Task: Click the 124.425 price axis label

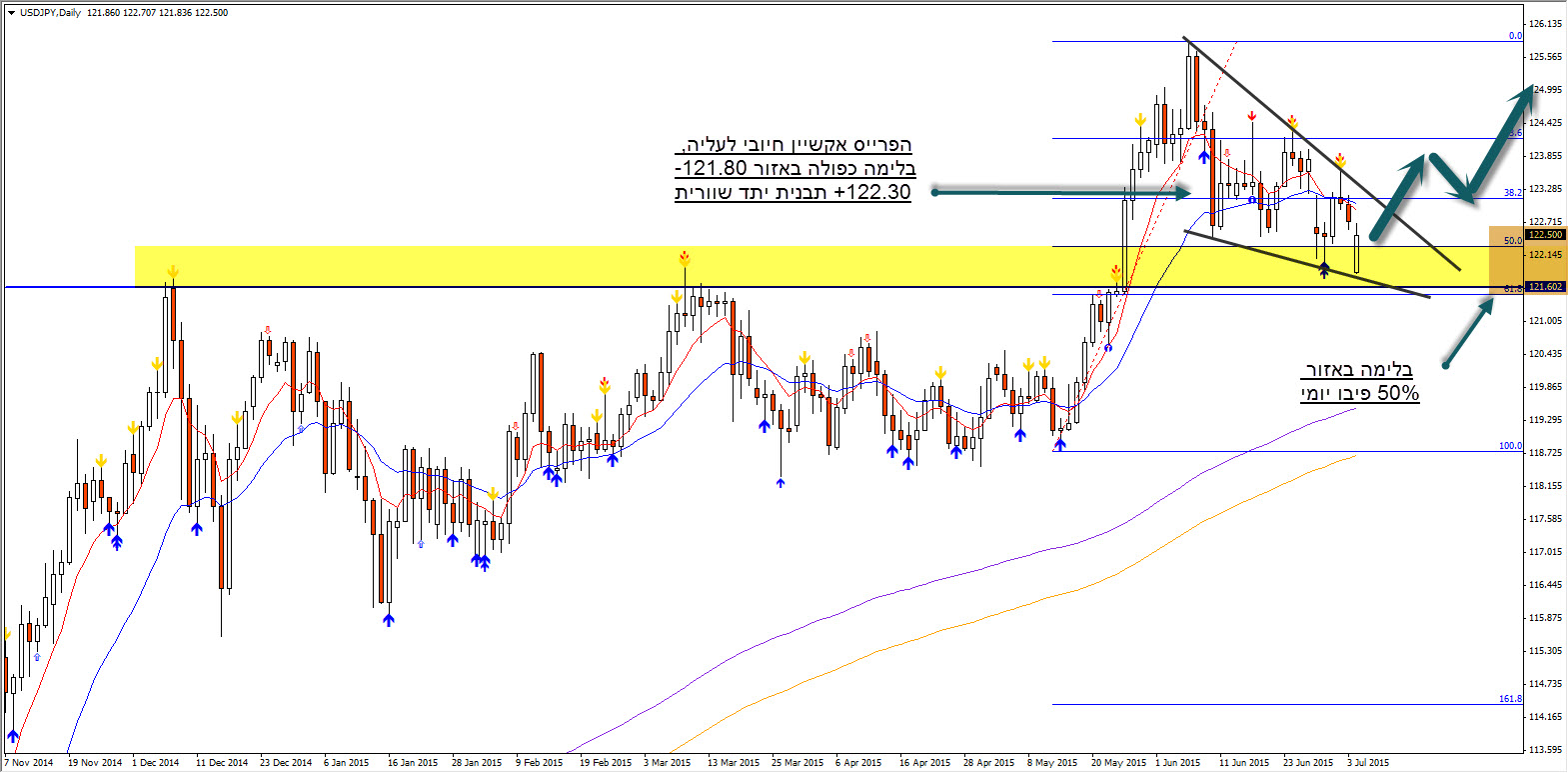Action: coord(1545,122)
